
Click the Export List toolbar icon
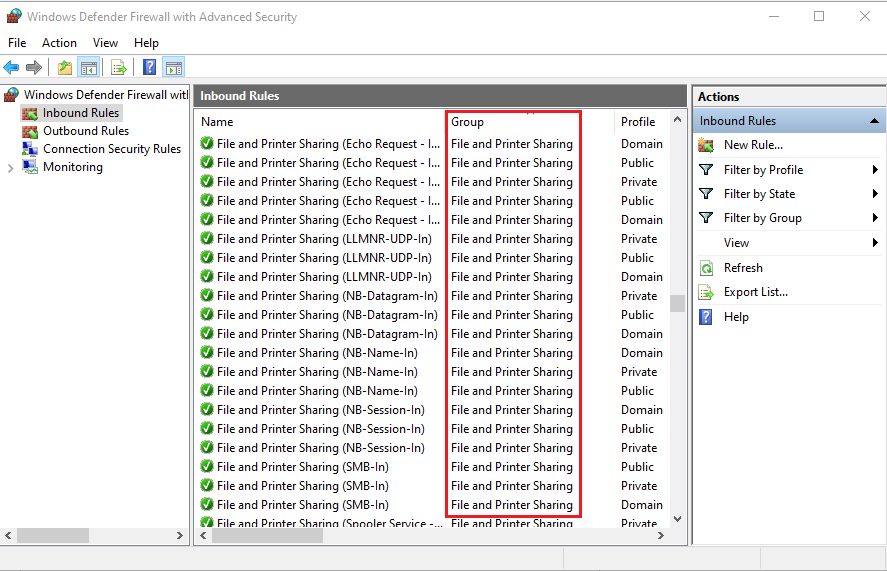[x=119, y=67]
